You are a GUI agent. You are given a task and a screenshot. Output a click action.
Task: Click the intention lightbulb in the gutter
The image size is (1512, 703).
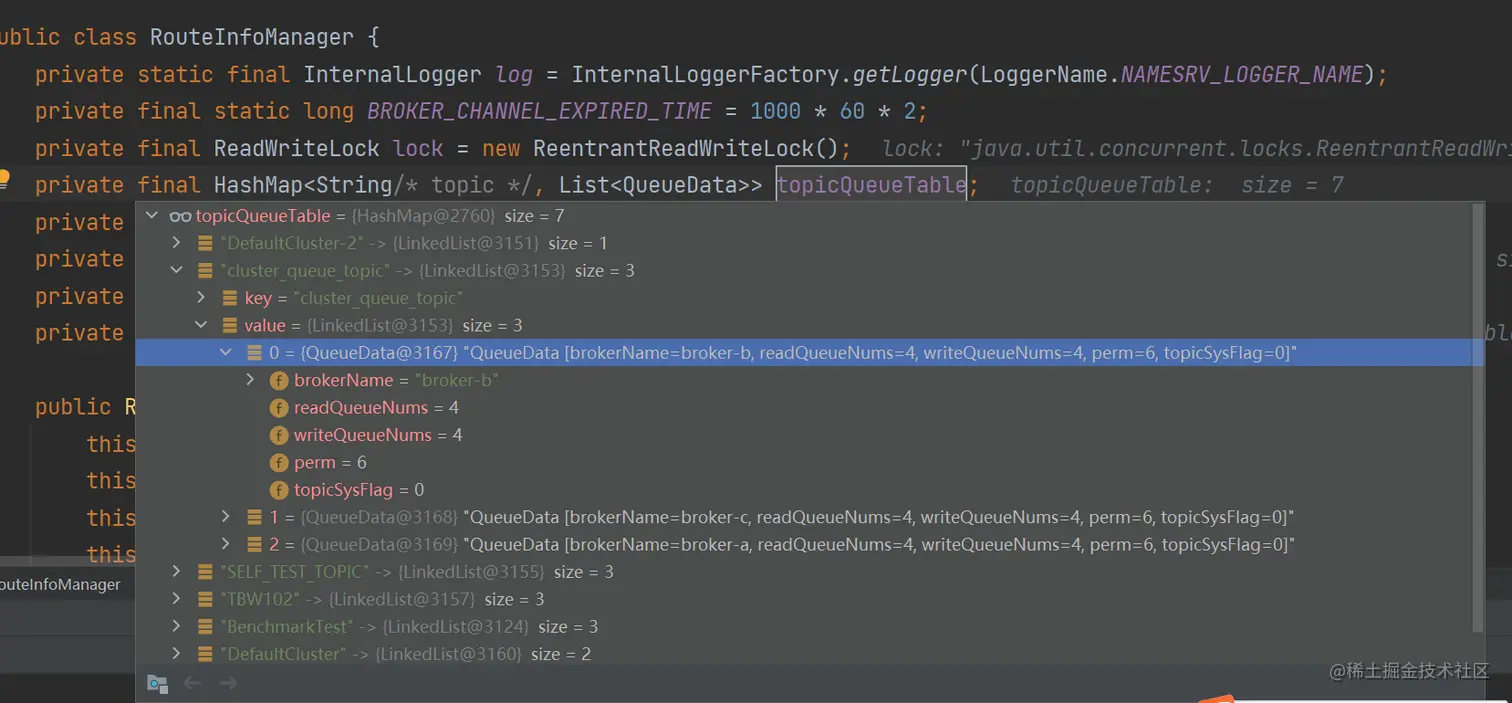tap(4, 180)
